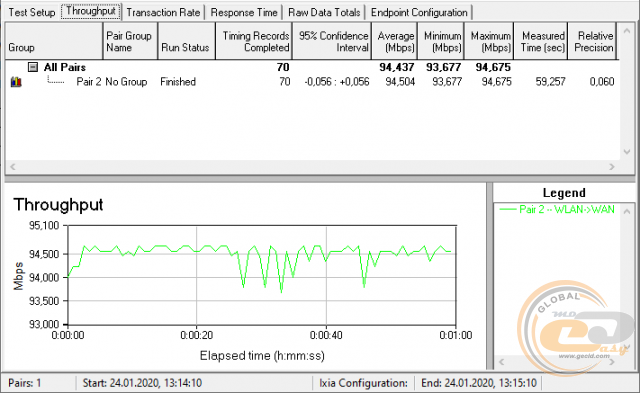Collapse the All Pairs group

point(33,67)
